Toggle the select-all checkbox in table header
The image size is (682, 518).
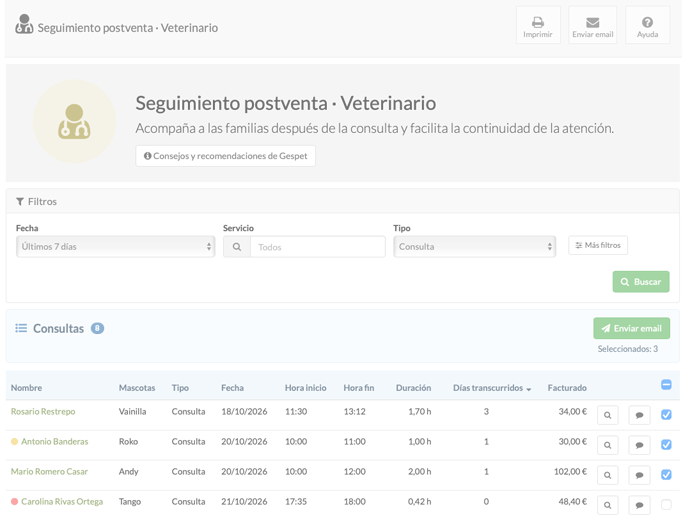[666, 384]
